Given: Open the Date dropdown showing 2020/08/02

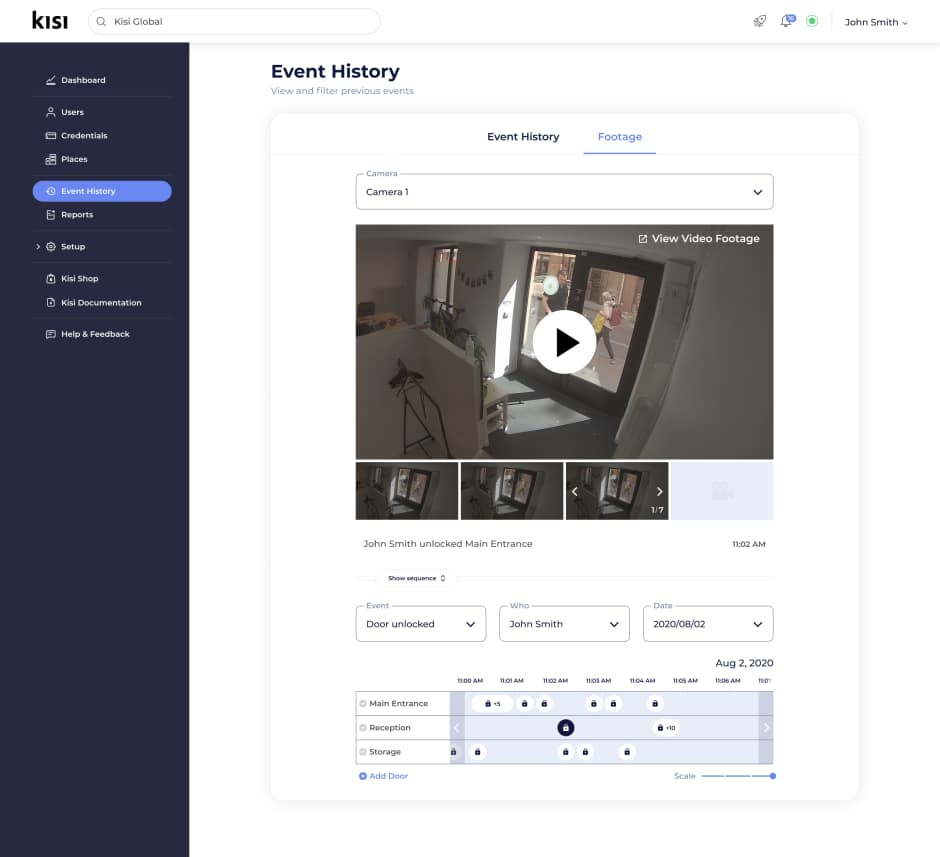Looking at the screenshot, I should pyautogui.click(x=708, y=624).
